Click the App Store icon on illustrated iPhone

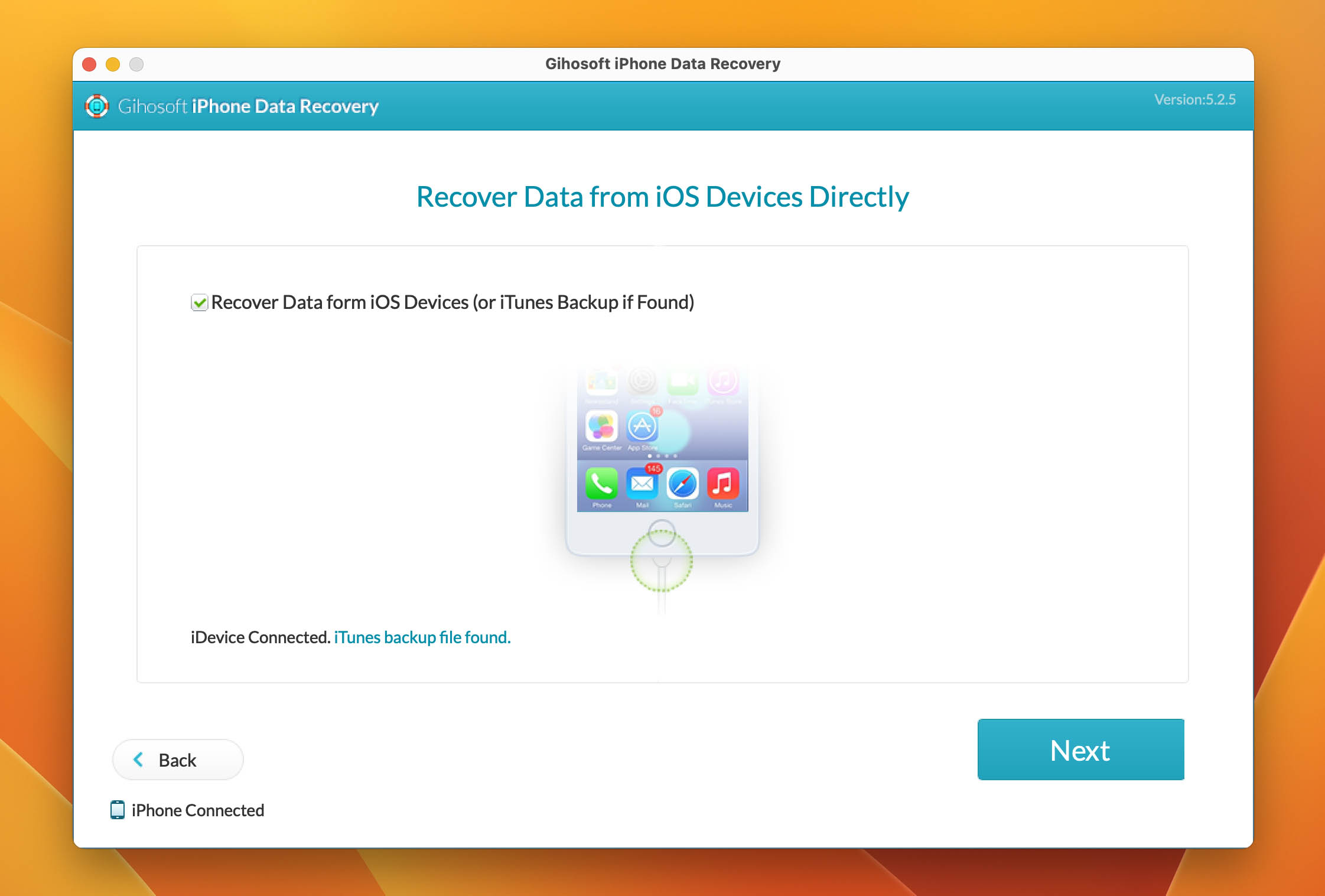pyautogui.click(x=642, y=426)
